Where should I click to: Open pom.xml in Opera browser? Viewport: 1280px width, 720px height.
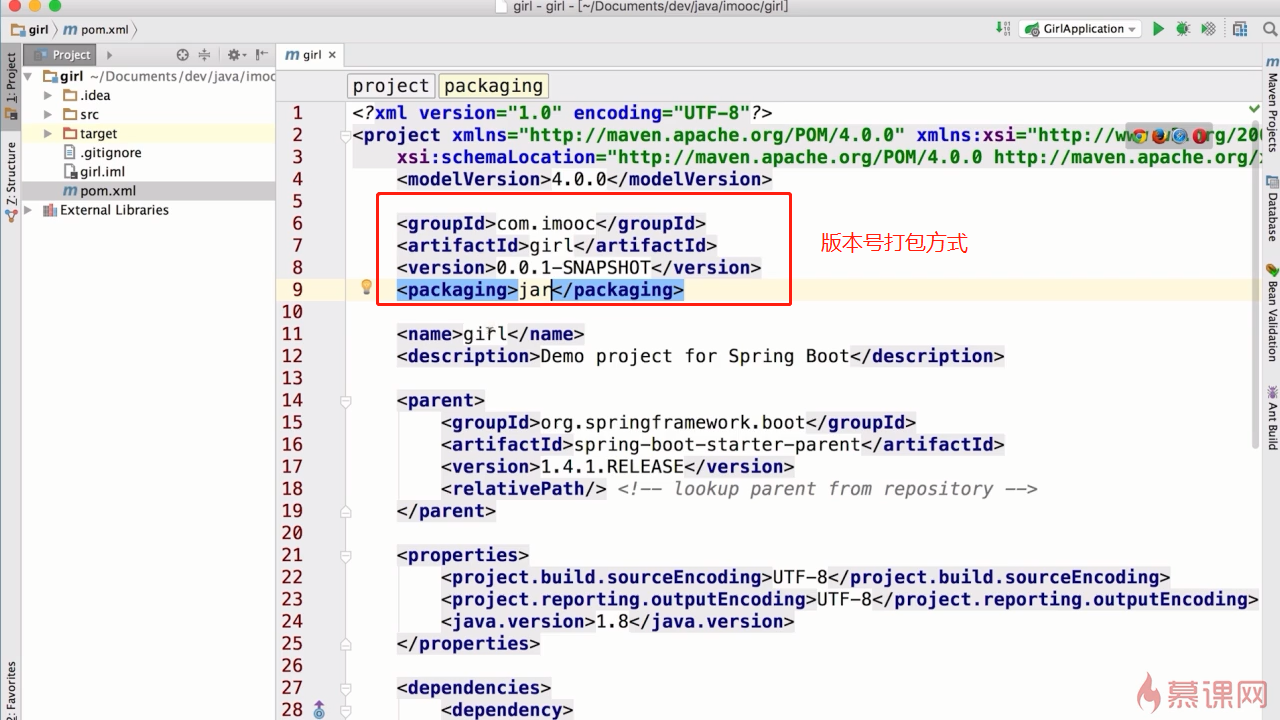click(1200, 136)
